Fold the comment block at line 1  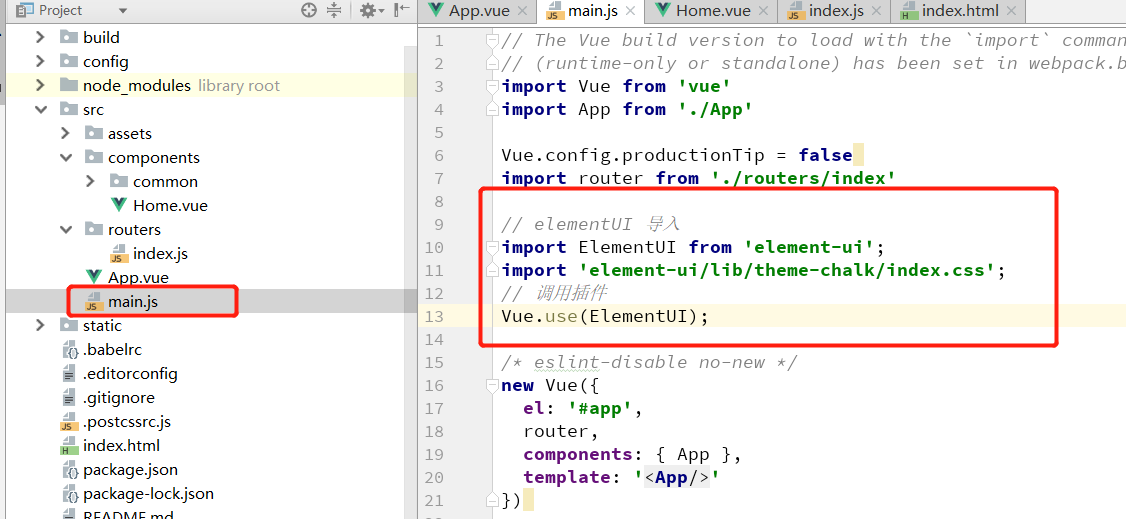492,40
